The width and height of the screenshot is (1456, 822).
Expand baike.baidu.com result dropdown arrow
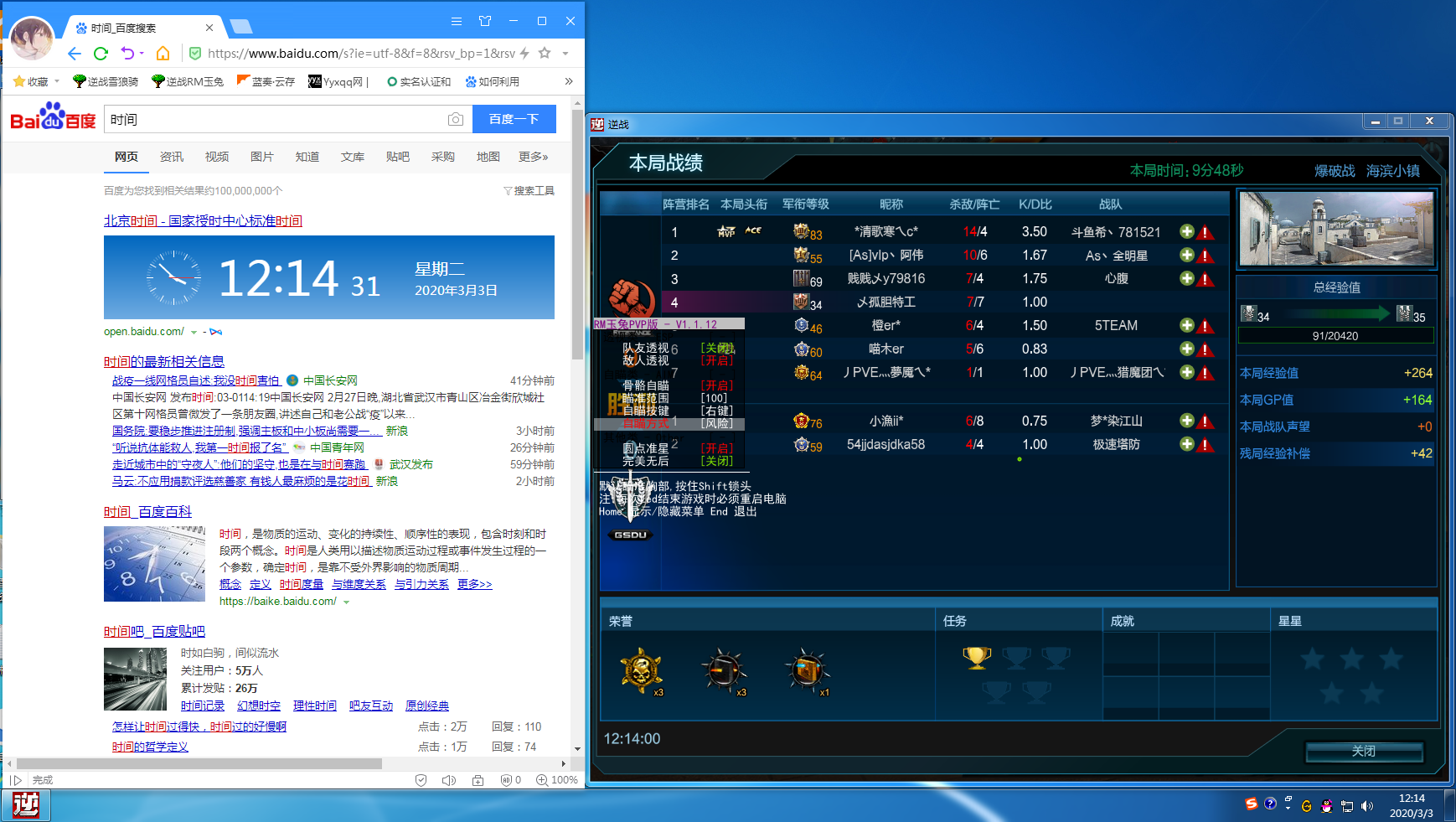point(347,602)
